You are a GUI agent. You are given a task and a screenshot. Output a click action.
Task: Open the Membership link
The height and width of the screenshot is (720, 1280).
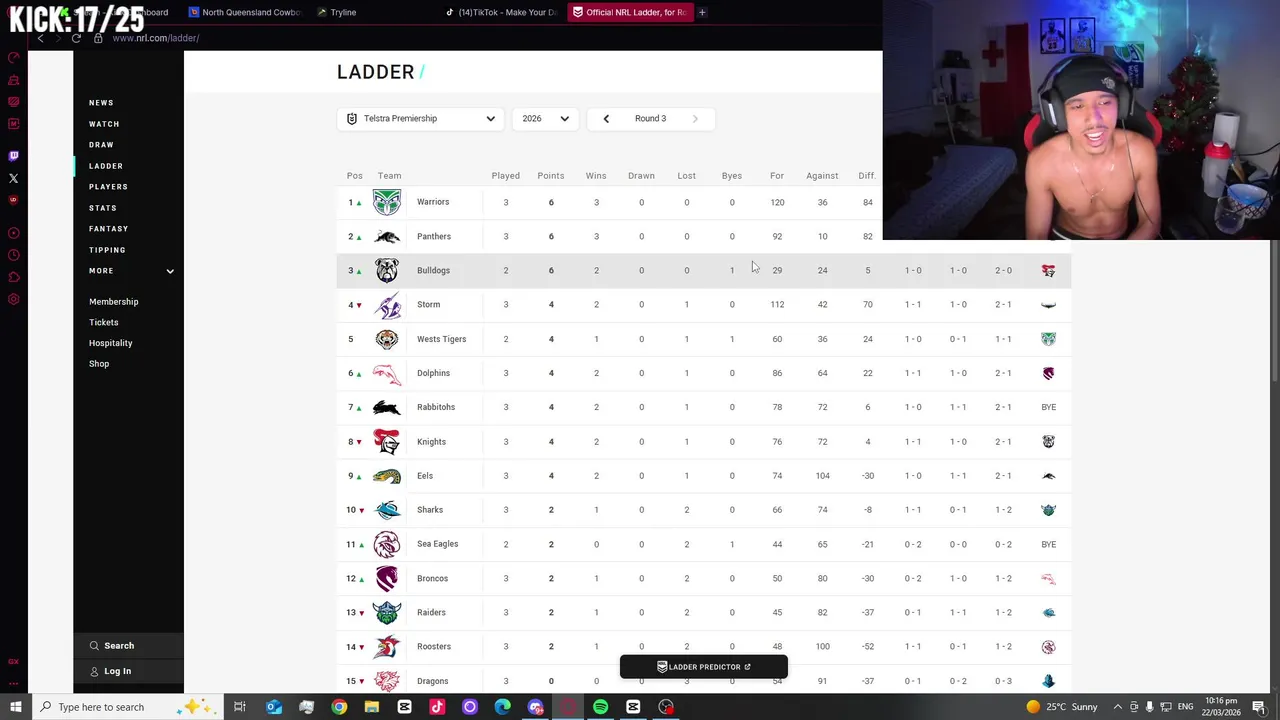pos(114,302)
